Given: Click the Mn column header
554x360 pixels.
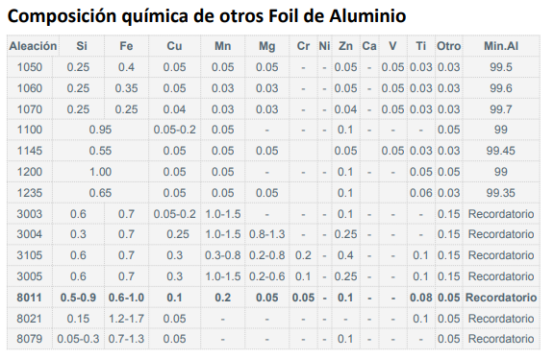Looking at the screenshot, I should (223, 46).
